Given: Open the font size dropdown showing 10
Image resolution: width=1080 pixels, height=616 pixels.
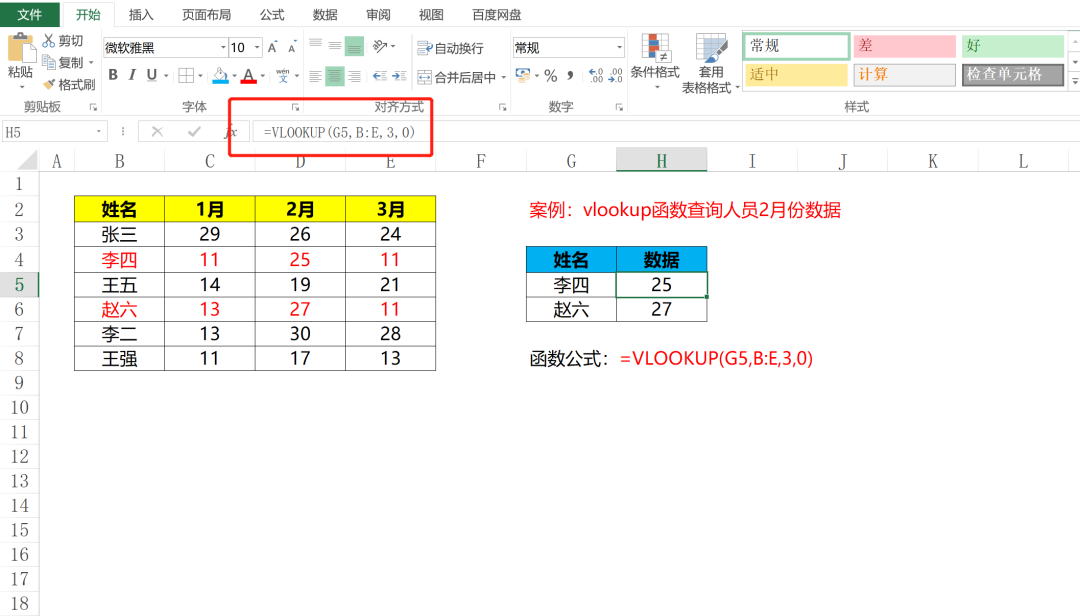Looking at the screenshot, I should click(257, 48).
